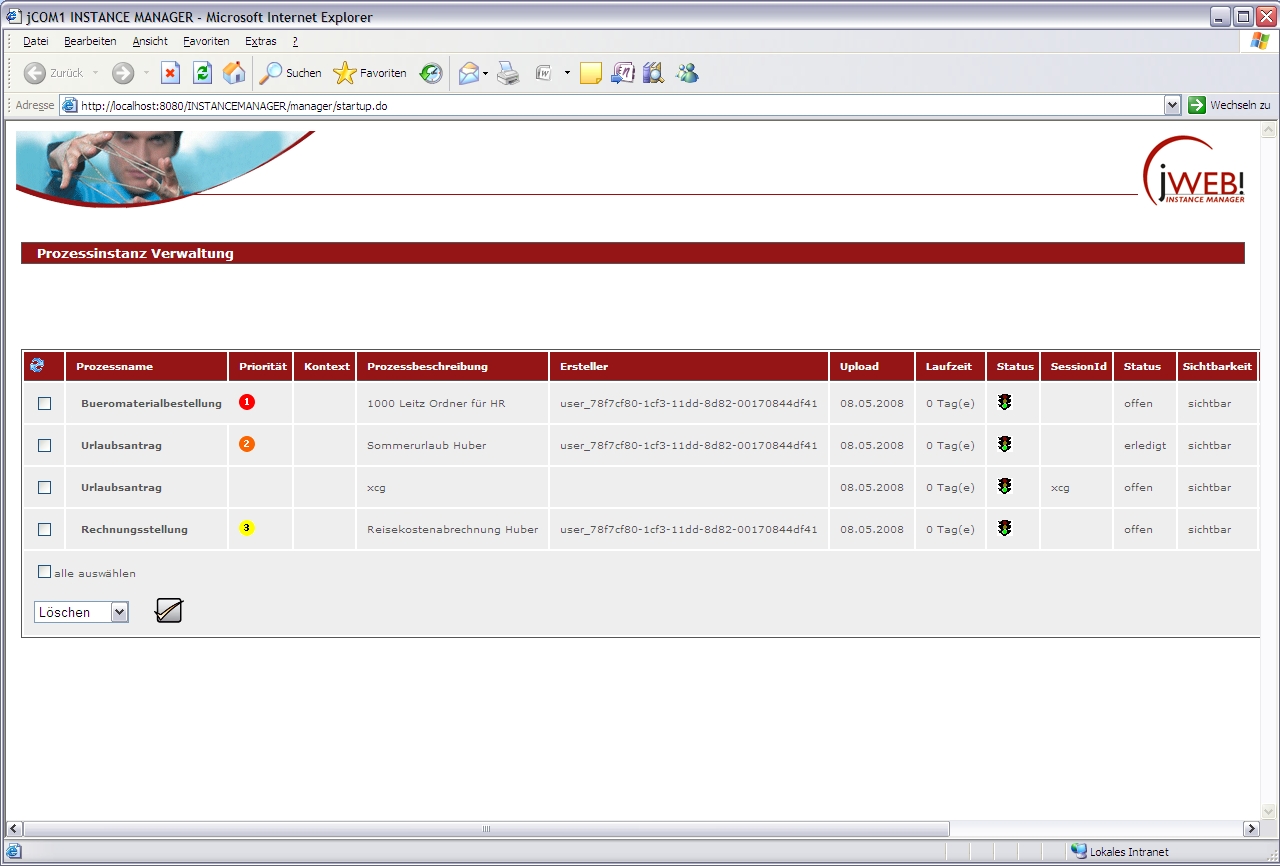The width and height of the screenshot is (1280, 866).
Task: Click the browser Home toolbar icon
Action: [234, 73]
